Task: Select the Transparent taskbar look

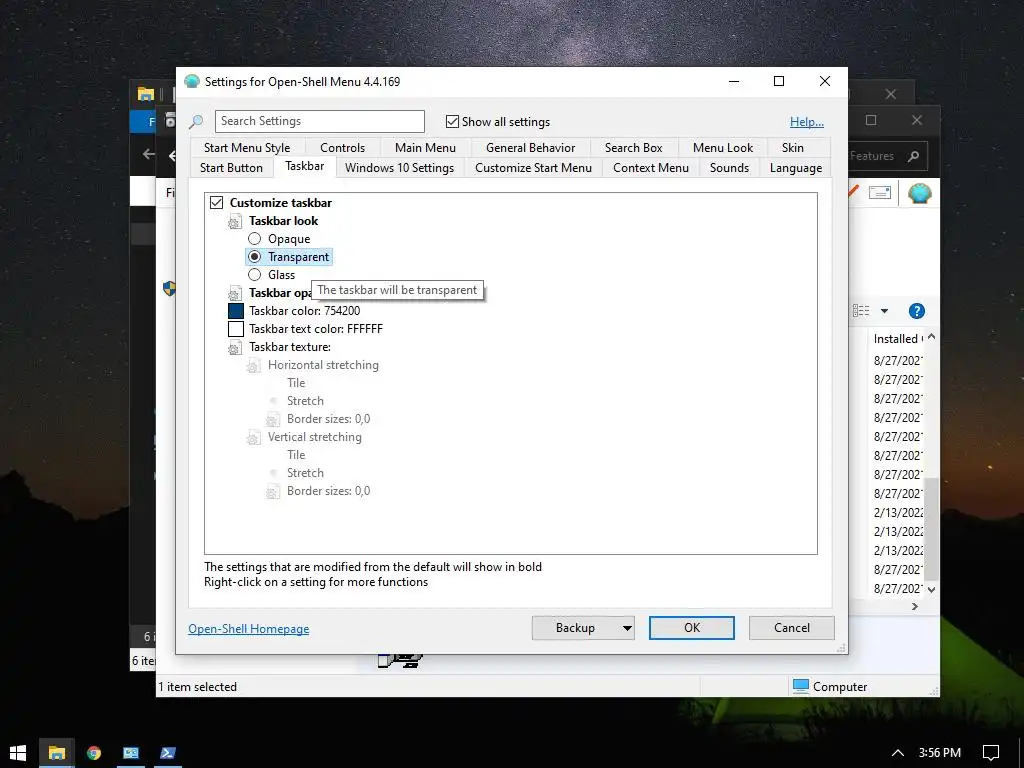Action: click(255, 257)
